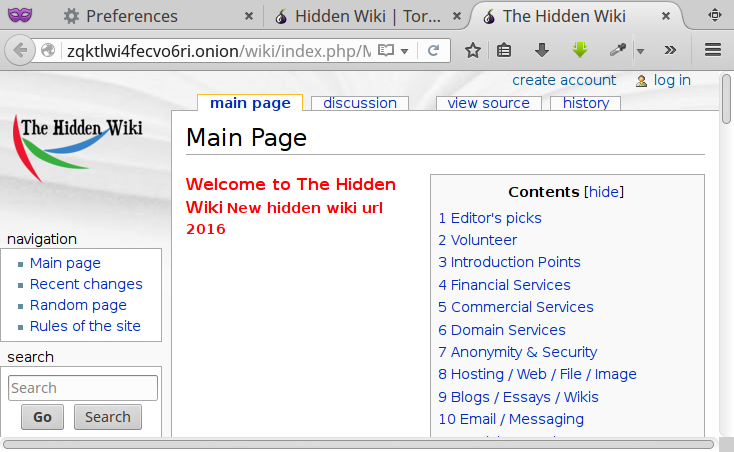Switch to Hidden Wiki | Tor... tab
The image size is (734, 452).
click(368, 16)
